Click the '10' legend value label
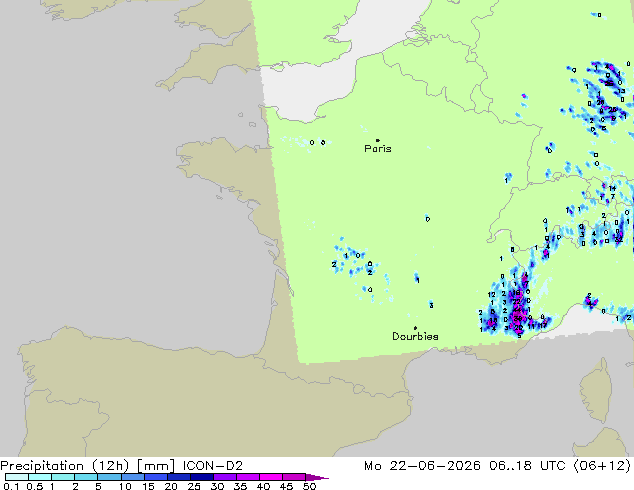This screenshot has height=490, width=634. [x=125, y=486]
